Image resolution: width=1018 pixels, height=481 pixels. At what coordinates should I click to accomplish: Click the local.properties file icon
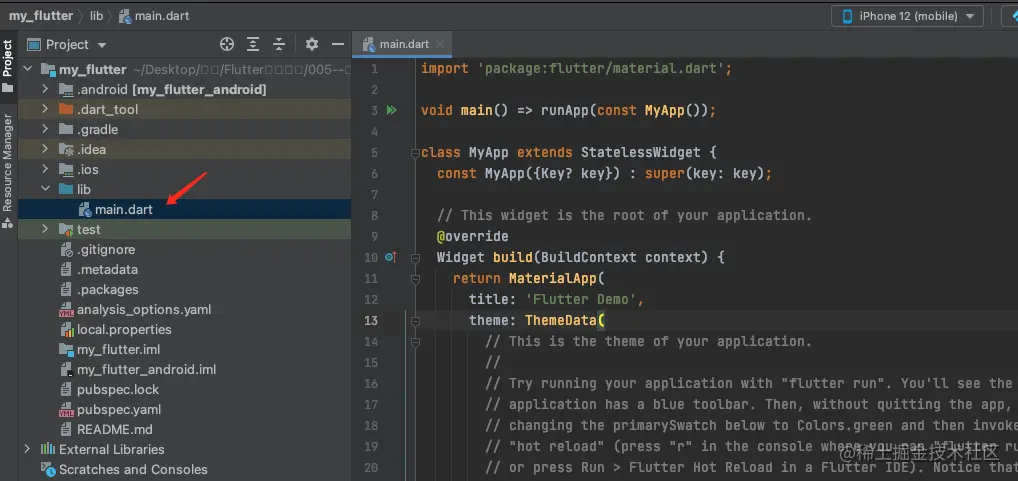(x=66, y=330)
